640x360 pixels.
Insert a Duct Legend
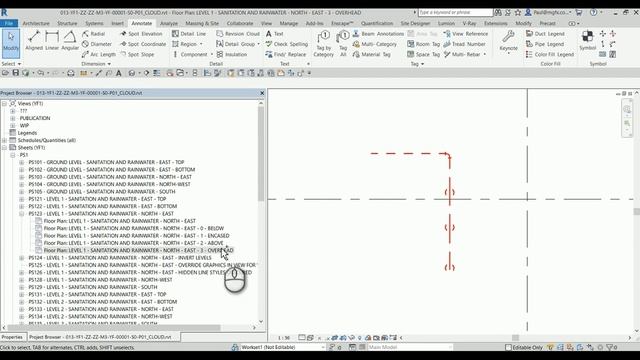coord(545,33)
